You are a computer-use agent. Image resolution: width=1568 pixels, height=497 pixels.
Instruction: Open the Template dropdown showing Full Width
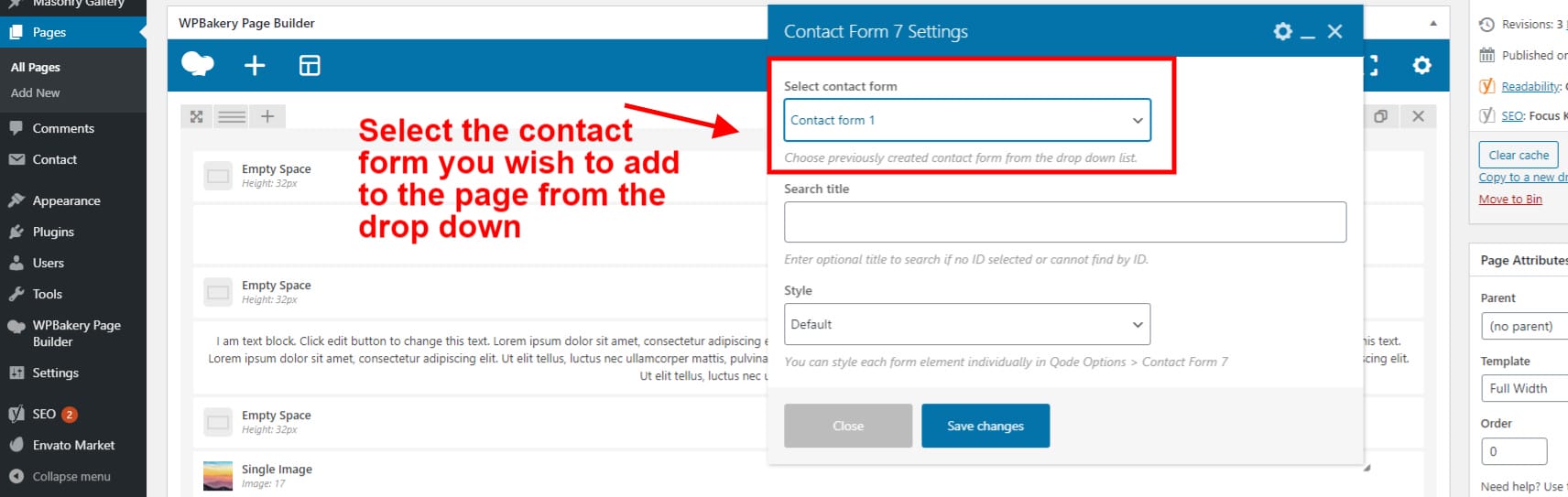tap(1524, 388)
